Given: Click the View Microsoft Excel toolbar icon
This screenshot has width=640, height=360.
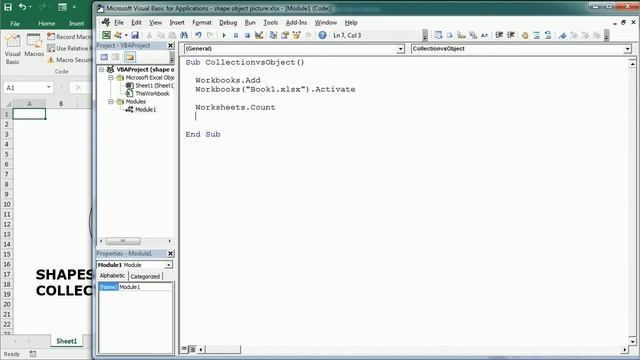Looking at the screenshot, I should [106, 36].
